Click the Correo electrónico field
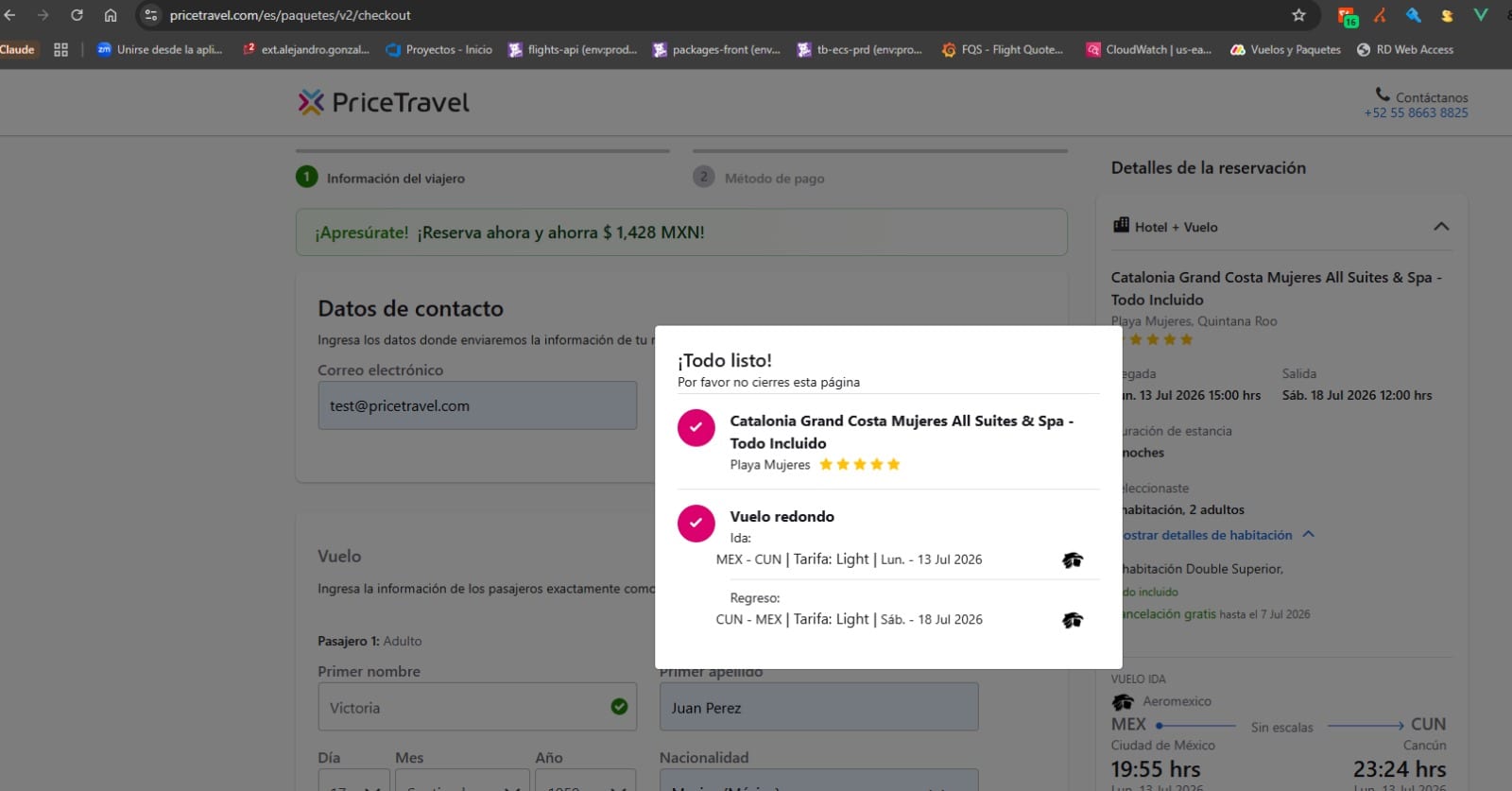Screen dimensions: 1512x791 pos(477,405)
